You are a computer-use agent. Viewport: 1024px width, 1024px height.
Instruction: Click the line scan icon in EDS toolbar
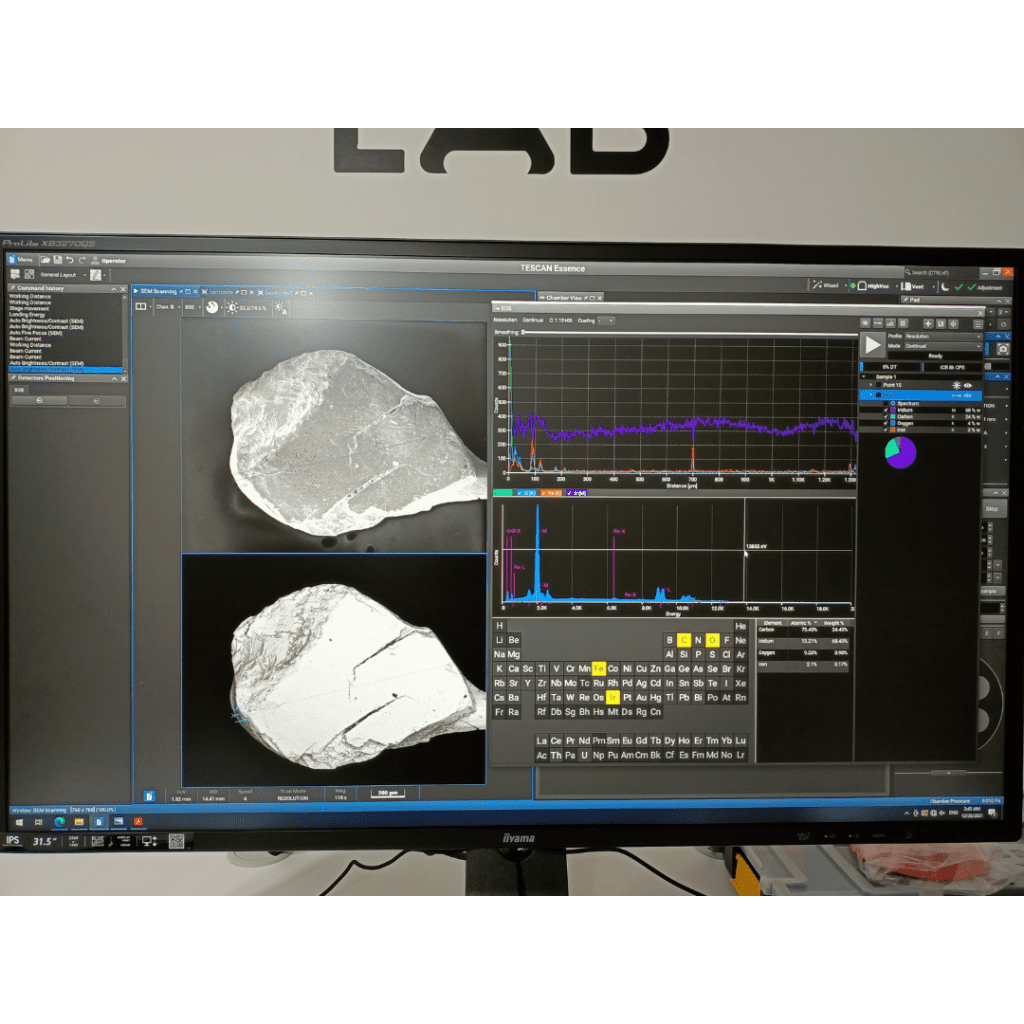click(x=878, y=323)
